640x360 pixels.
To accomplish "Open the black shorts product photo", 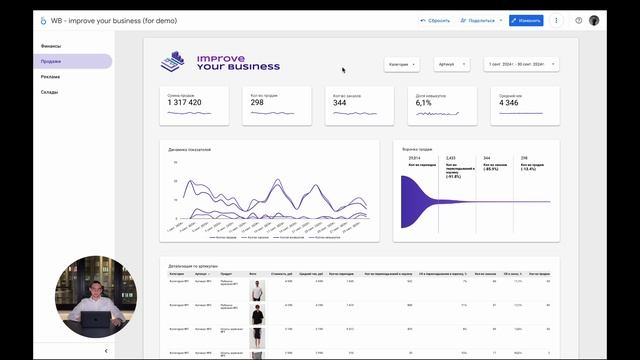I will click(x=257, y=338).
